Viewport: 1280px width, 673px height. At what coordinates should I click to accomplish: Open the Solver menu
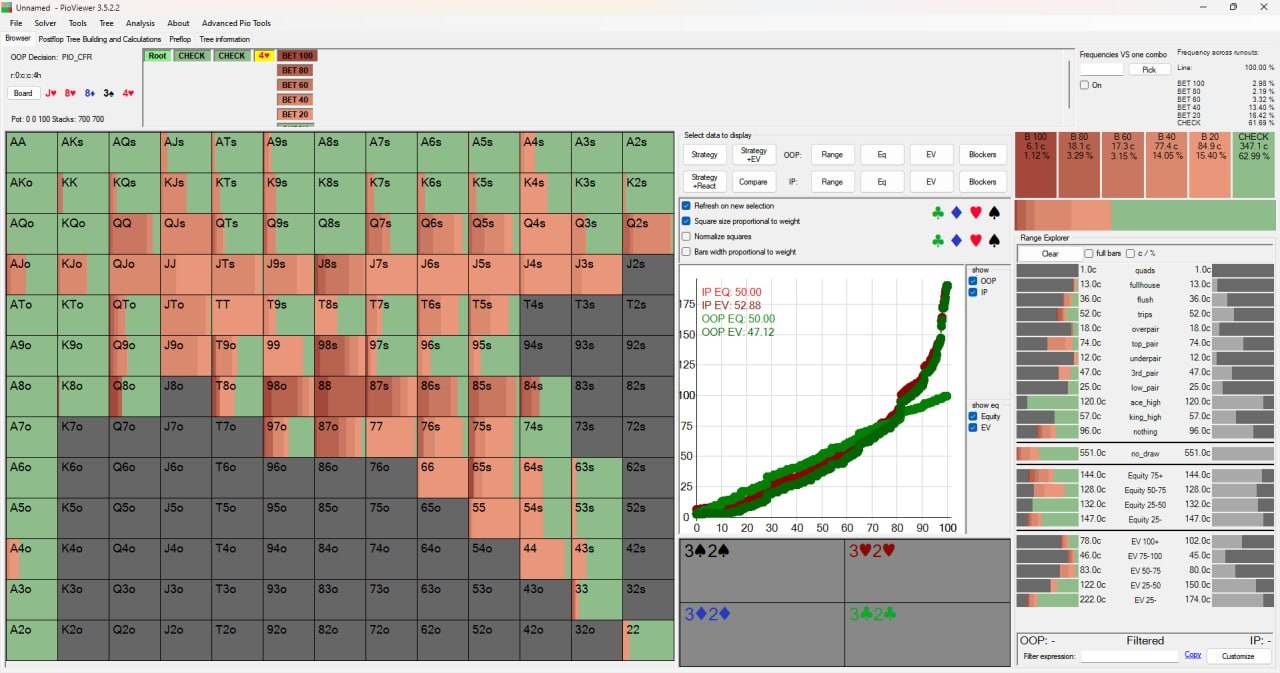point(45,23)
